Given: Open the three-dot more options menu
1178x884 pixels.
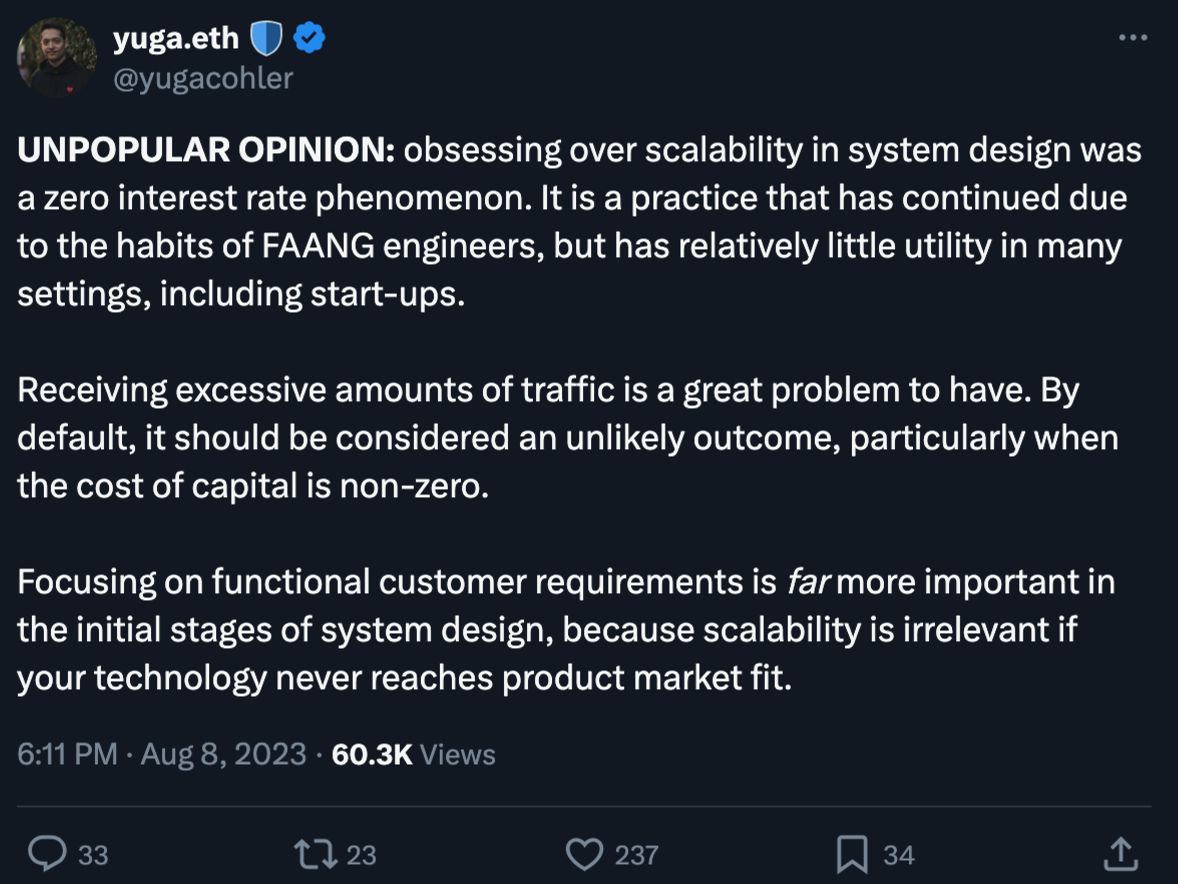Looking at the screenshot, I should pos(1132,37).
